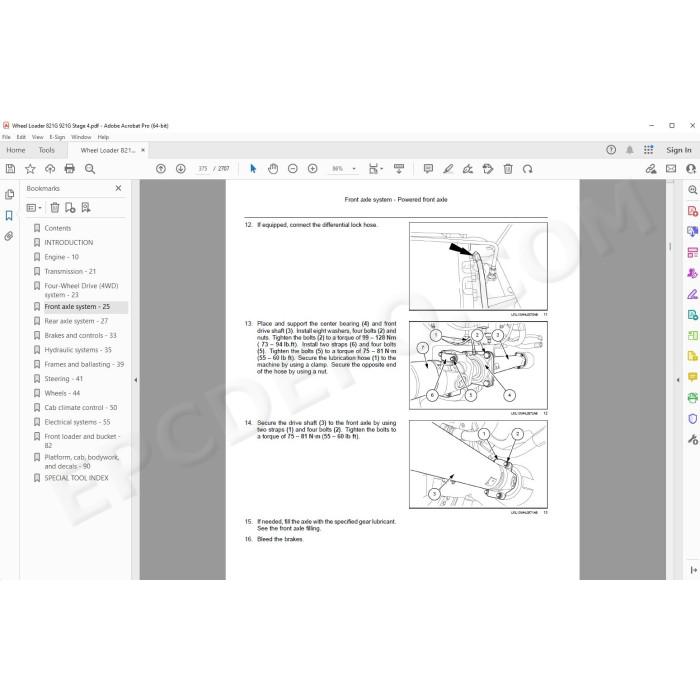Delete using the toolbar trash icon
This screenshot has width=700, height=700.
click(508, 169)
